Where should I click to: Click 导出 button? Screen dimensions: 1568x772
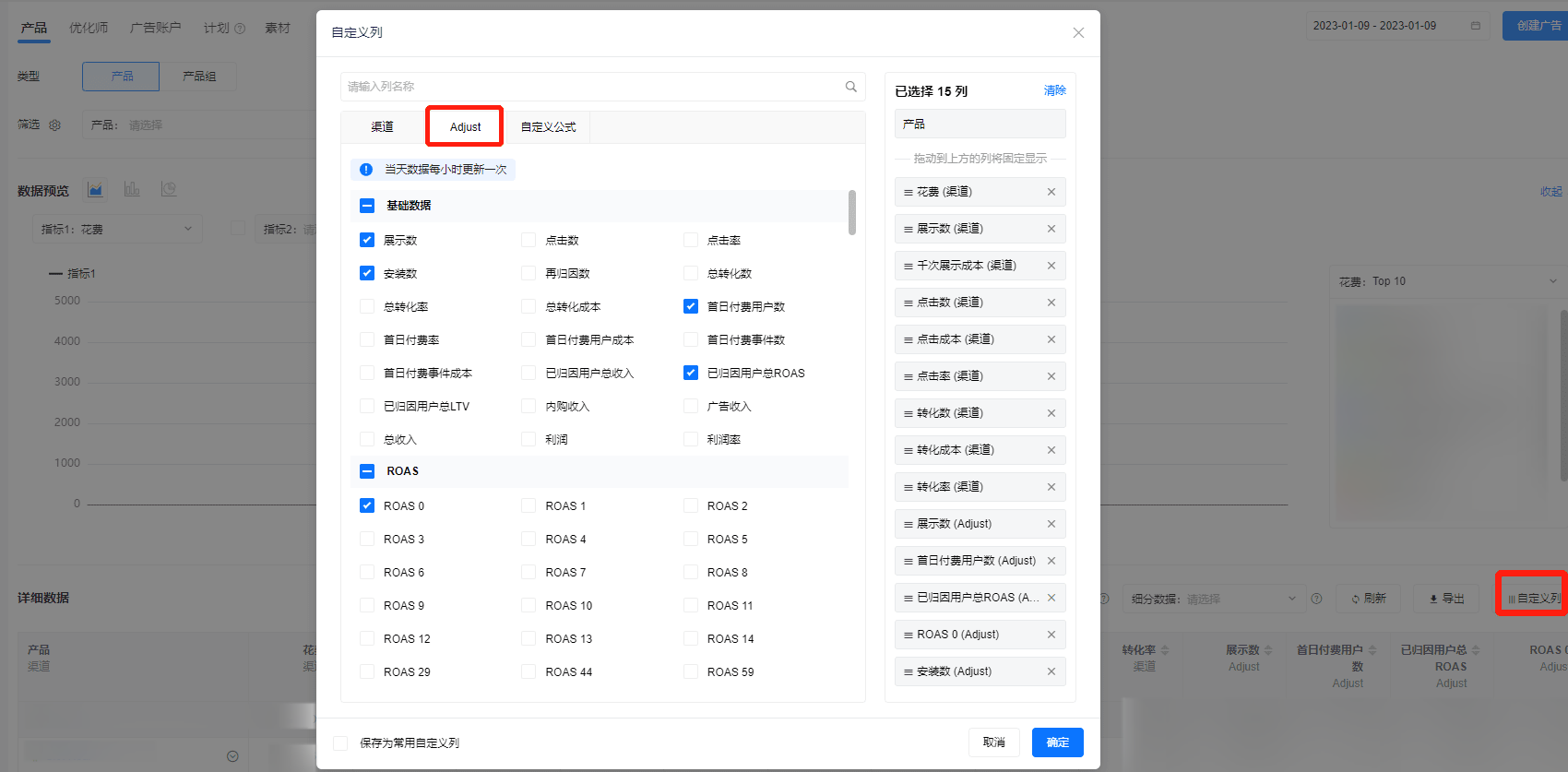[1446, 599]
